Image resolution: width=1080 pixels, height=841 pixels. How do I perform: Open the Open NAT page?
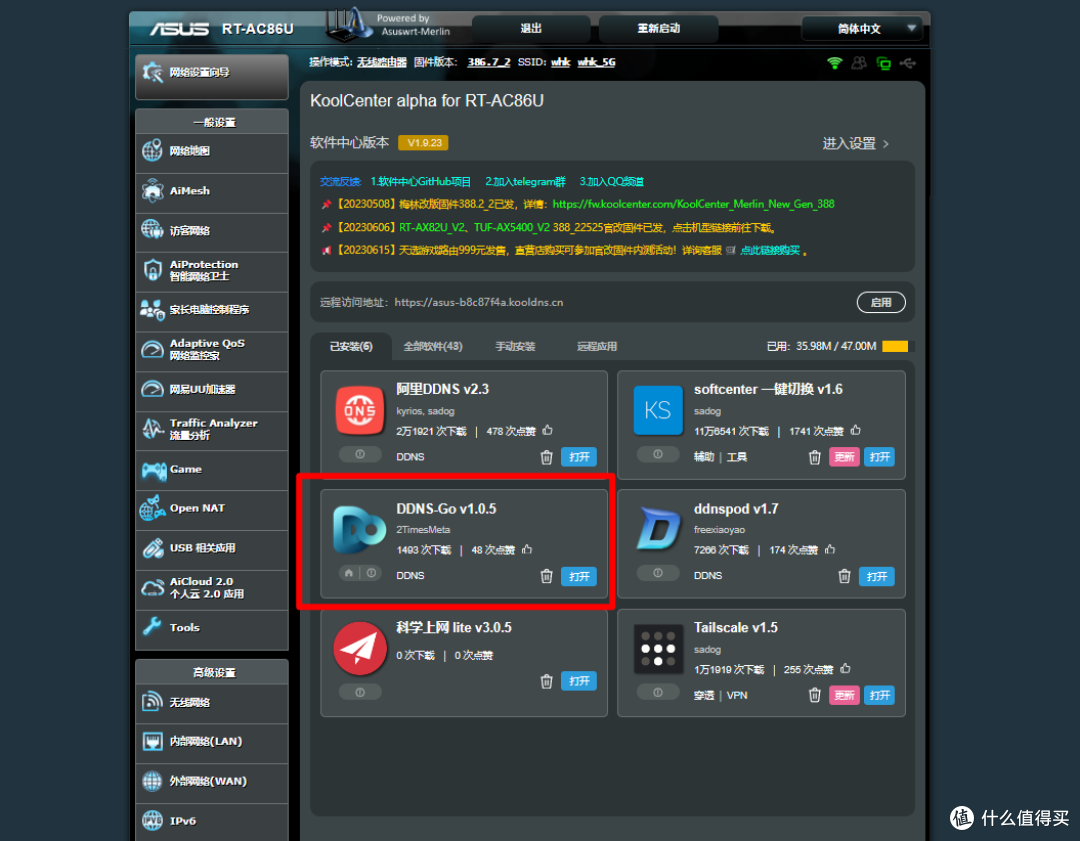point(211,509)
